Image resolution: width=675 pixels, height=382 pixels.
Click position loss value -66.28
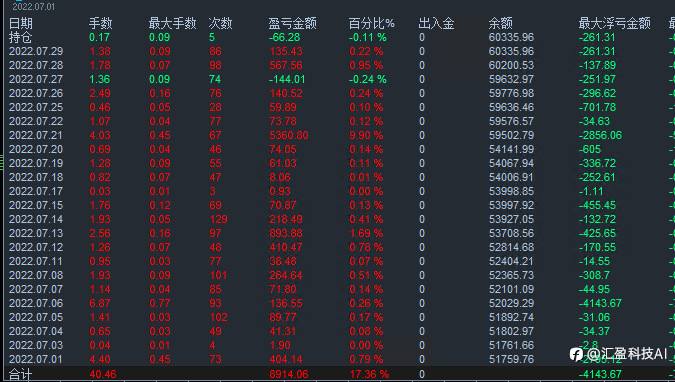click(x=284, y=37)
